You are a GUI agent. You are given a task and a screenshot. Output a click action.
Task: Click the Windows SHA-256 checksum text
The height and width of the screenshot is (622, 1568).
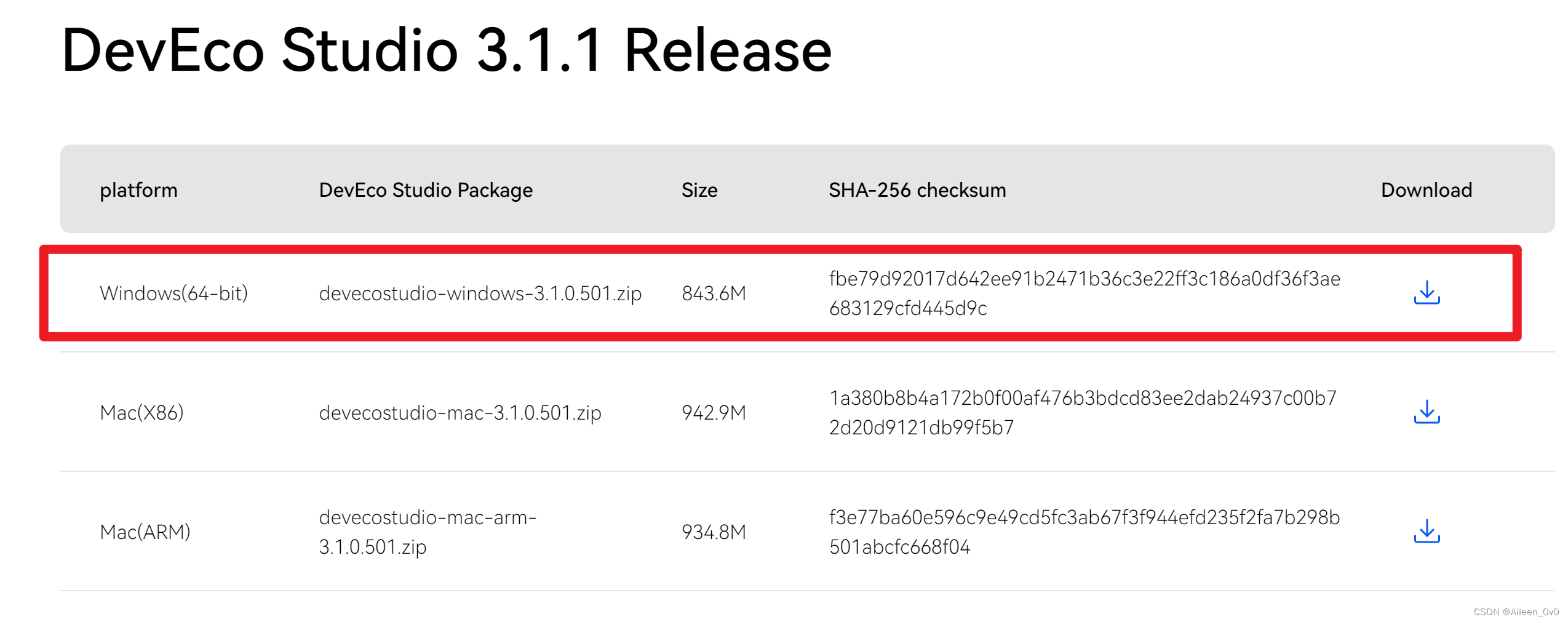coord(1084,293)
